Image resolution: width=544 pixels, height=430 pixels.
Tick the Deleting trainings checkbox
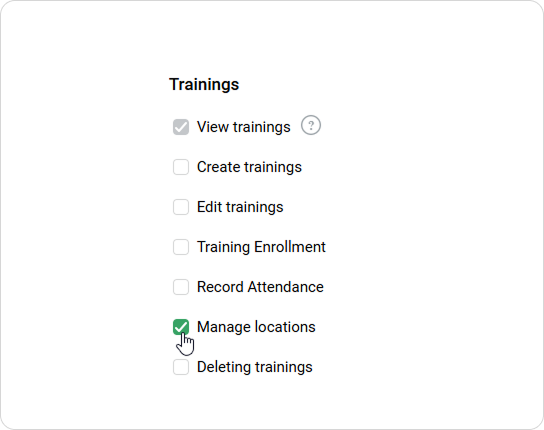(x=181, y=367)
